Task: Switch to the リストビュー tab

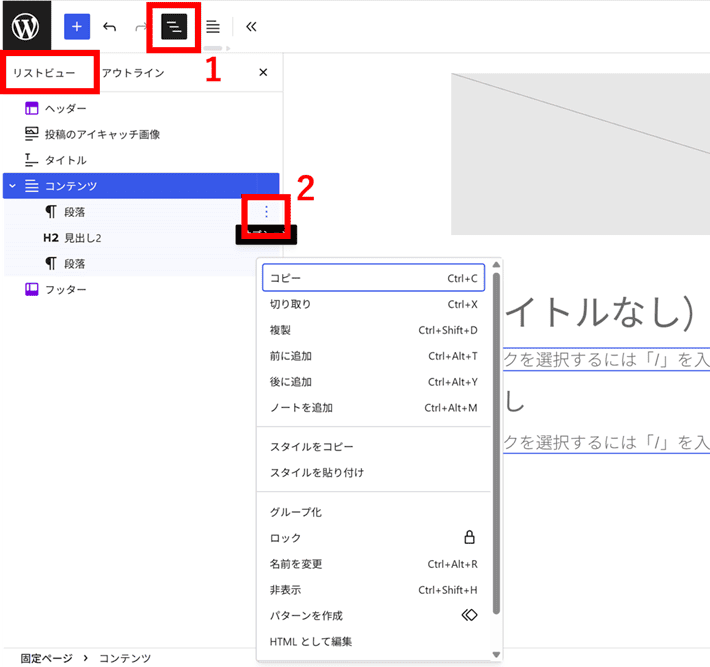Action: coord(44,73)
